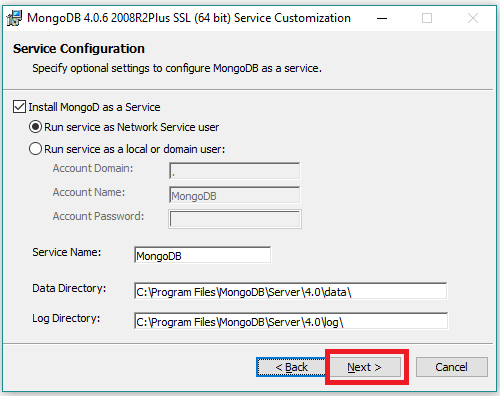The height and width of the screenshot is (396, 500).
Task: Click the Account Password field
Action: (x=235, y=219)
